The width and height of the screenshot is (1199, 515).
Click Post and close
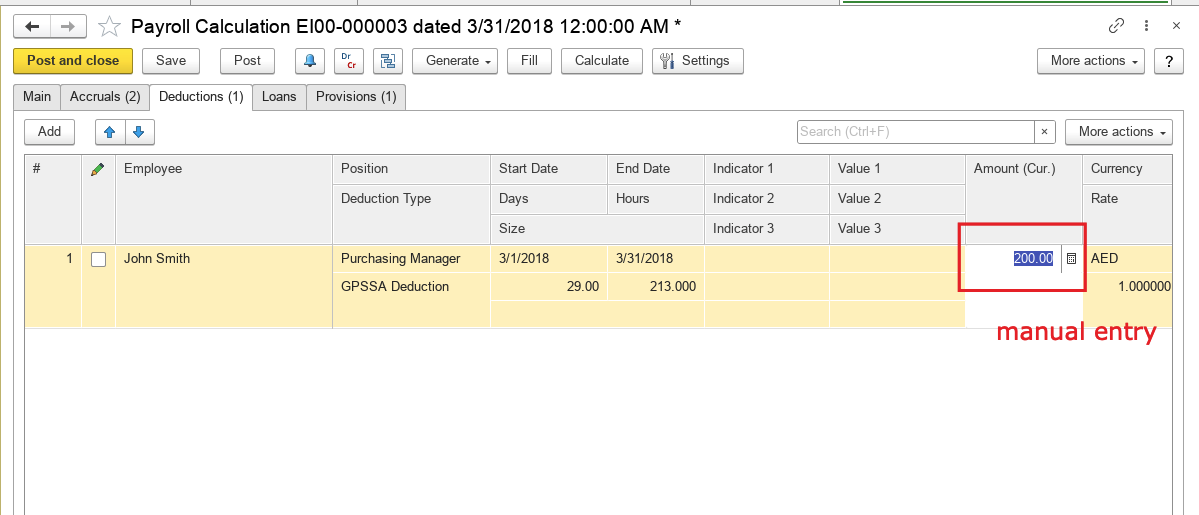pyautogui.click(x=73, y=61)
